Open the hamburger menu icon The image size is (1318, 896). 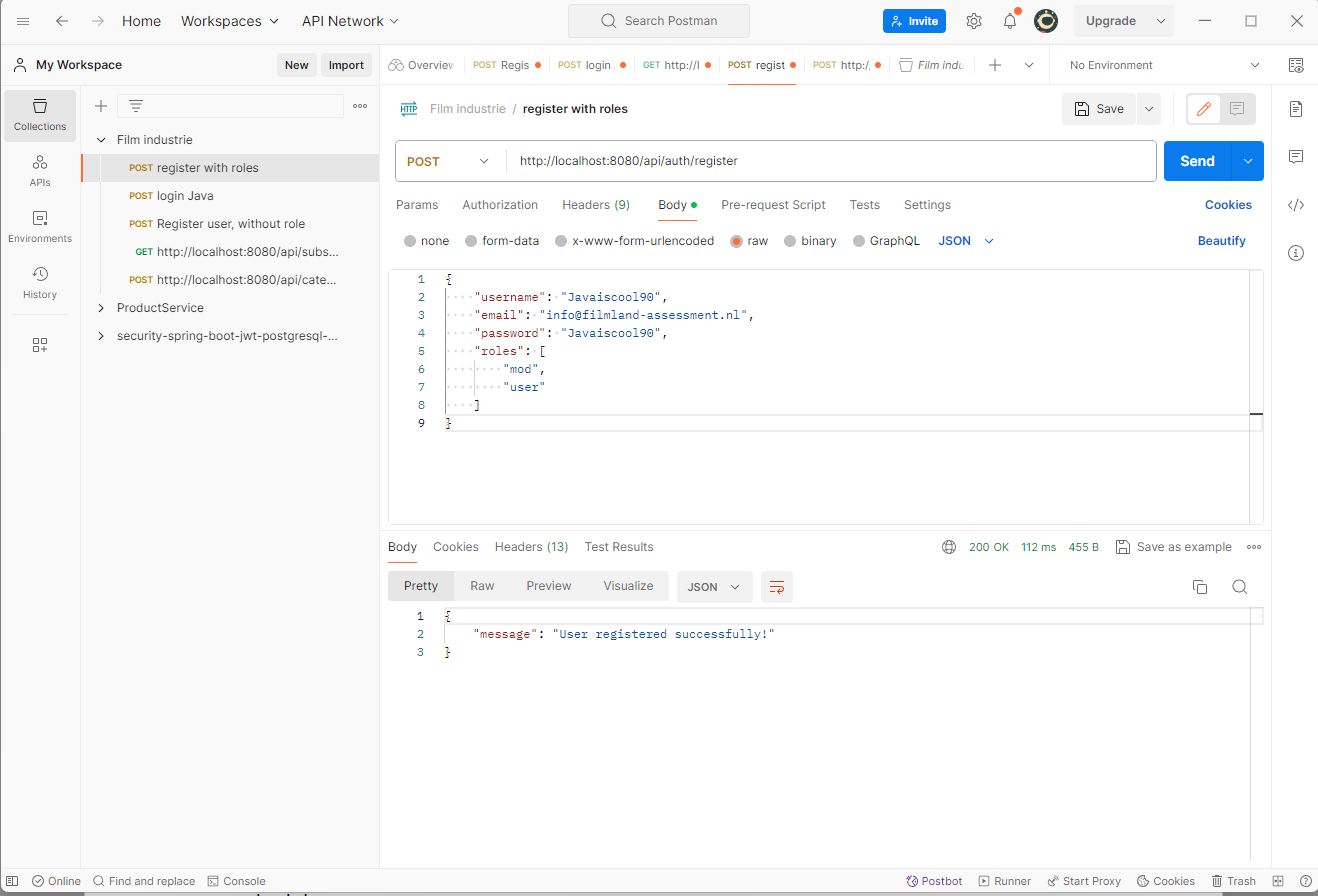pos(23,21)
